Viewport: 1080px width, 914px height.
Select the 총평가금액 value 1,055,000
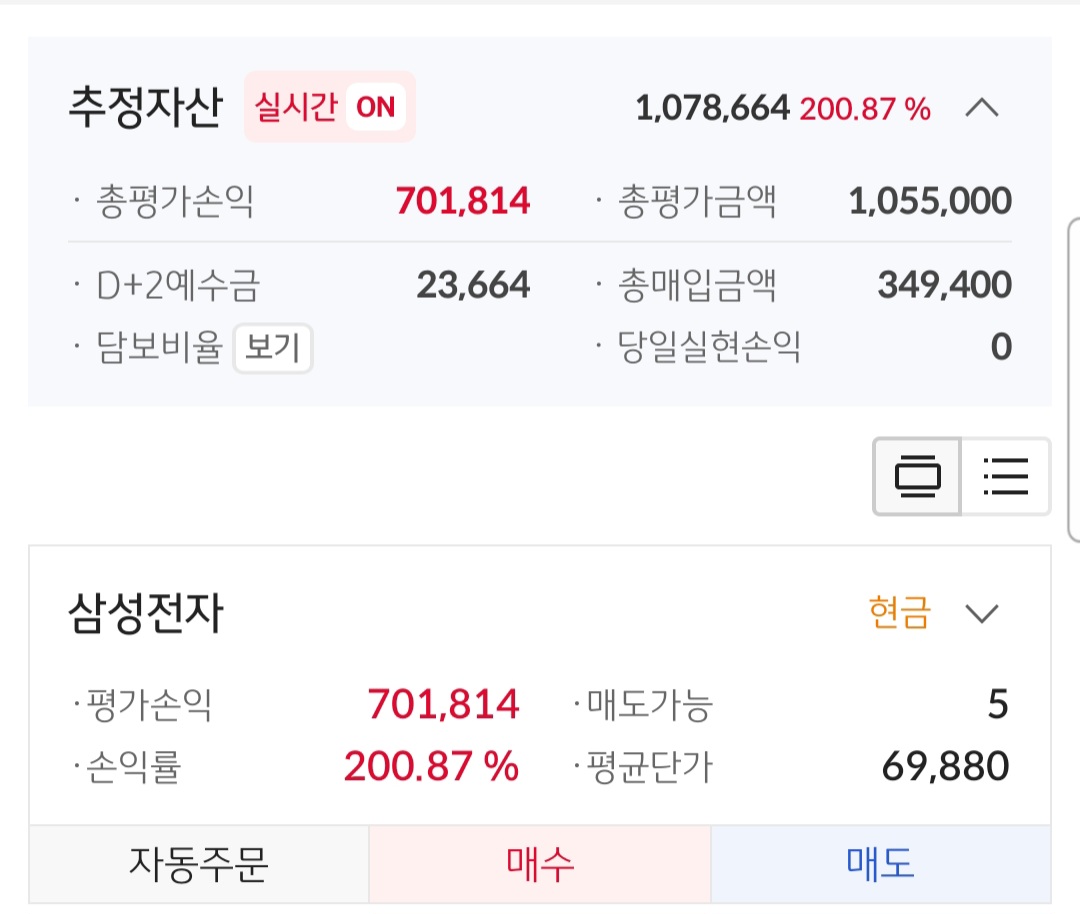click(x=929, y=202)
